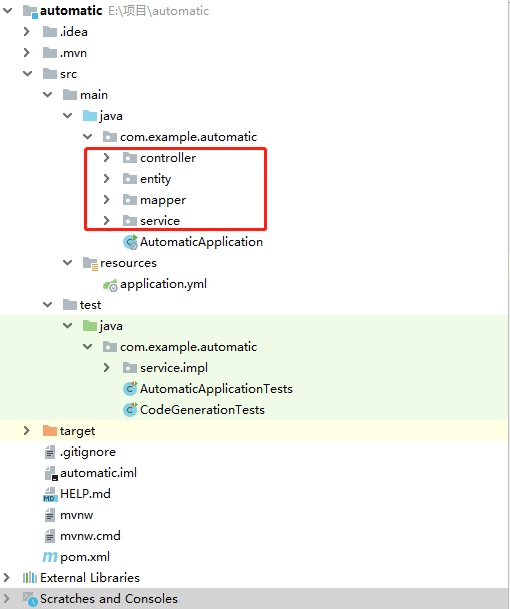Click the AutomaticApplication Spring class icon
This screenshot has height=609, width=510.
(131, 242)
